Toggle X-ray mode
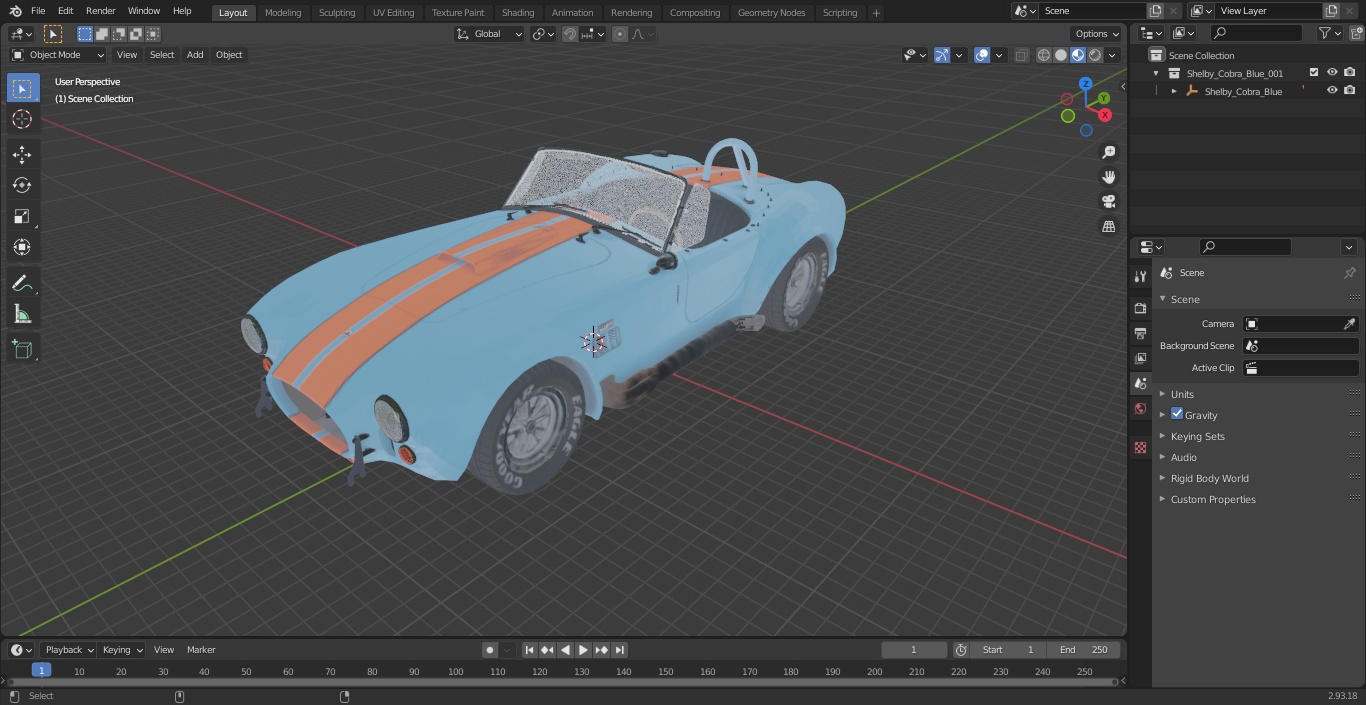This screenshot has height=705, width=1366. (x=1021, y=55)
